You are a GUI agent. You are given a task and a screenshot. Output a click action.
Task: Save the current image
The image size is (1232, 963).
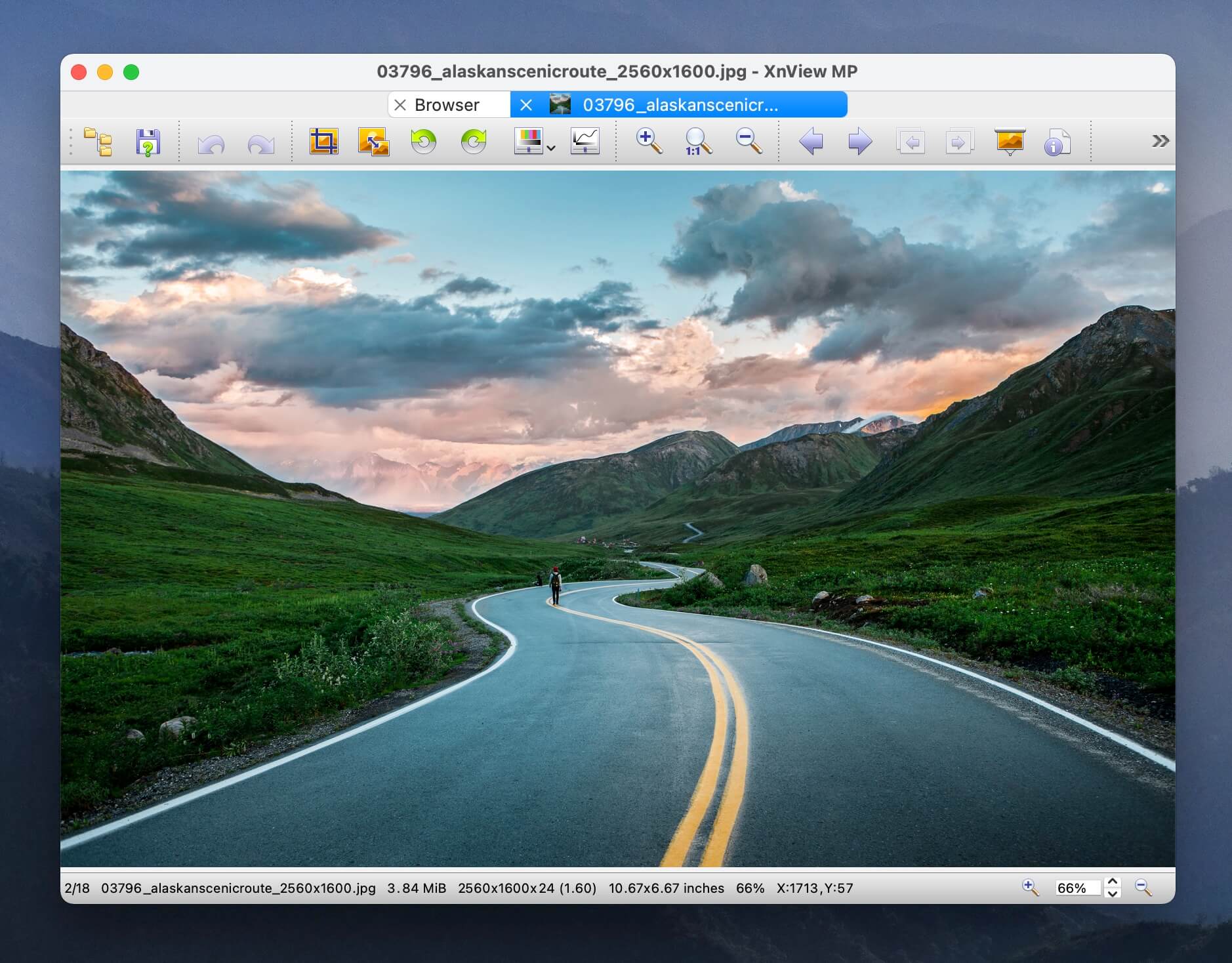(147, 141)
